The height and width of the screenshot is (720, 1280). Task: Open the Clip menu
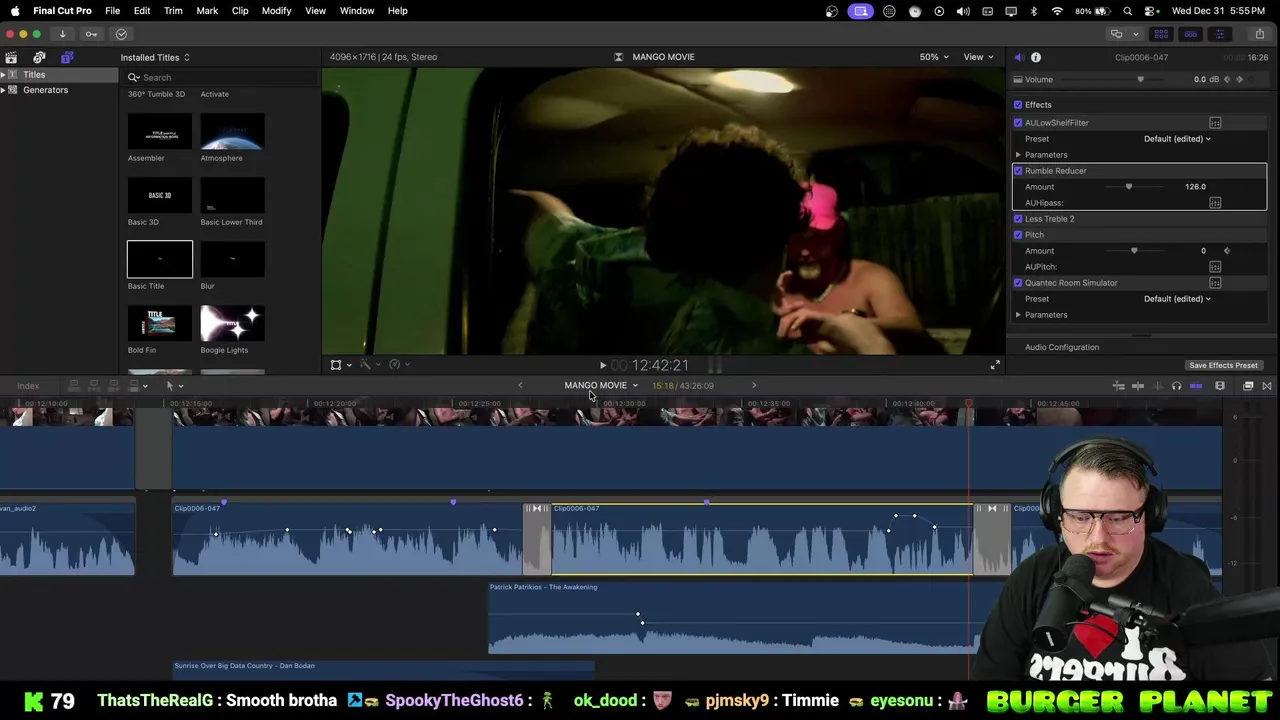pyautogui.click(x=240, y=11)
